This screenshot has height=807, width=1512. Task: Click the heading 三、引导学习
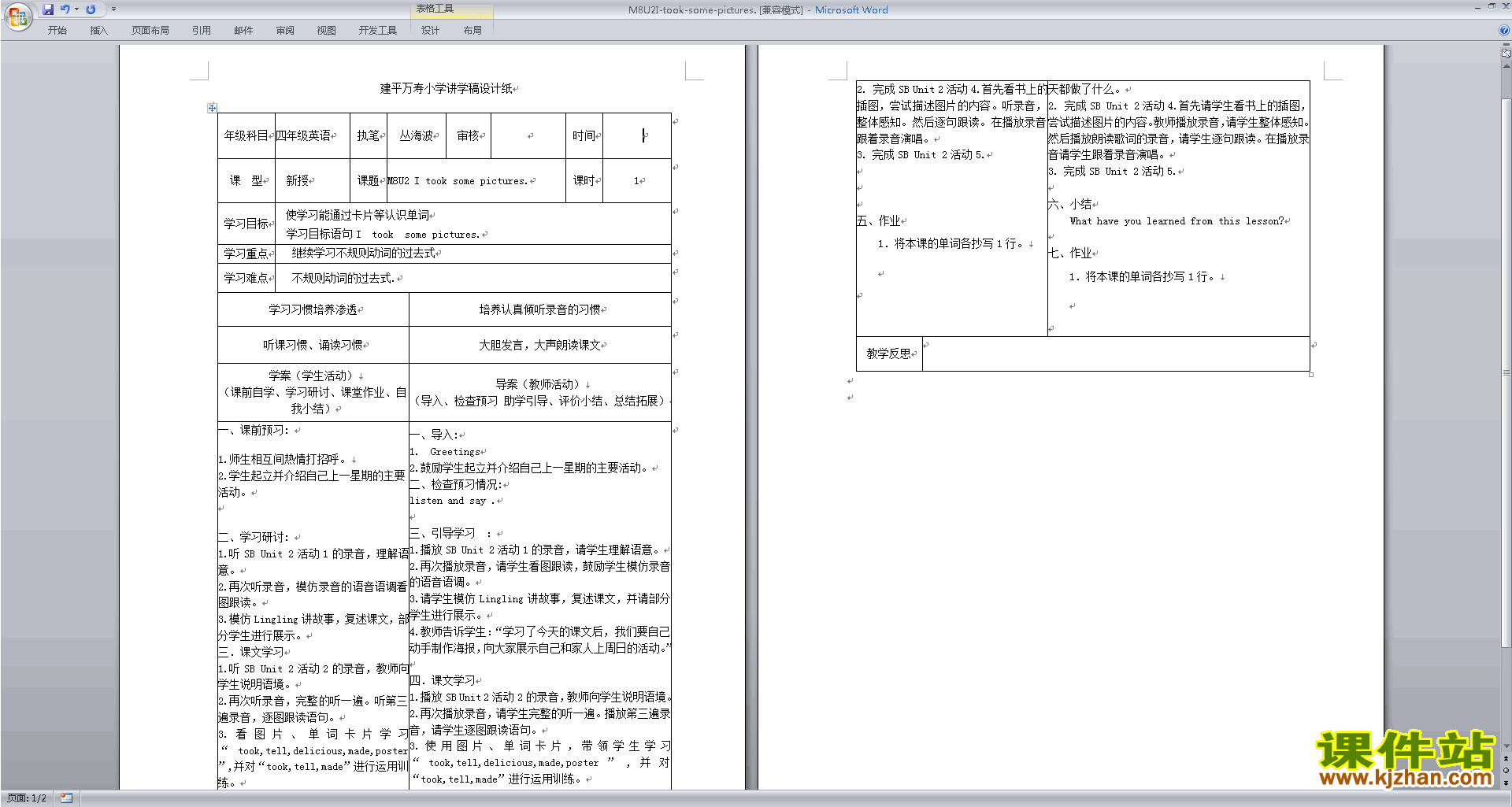[443, 533]
